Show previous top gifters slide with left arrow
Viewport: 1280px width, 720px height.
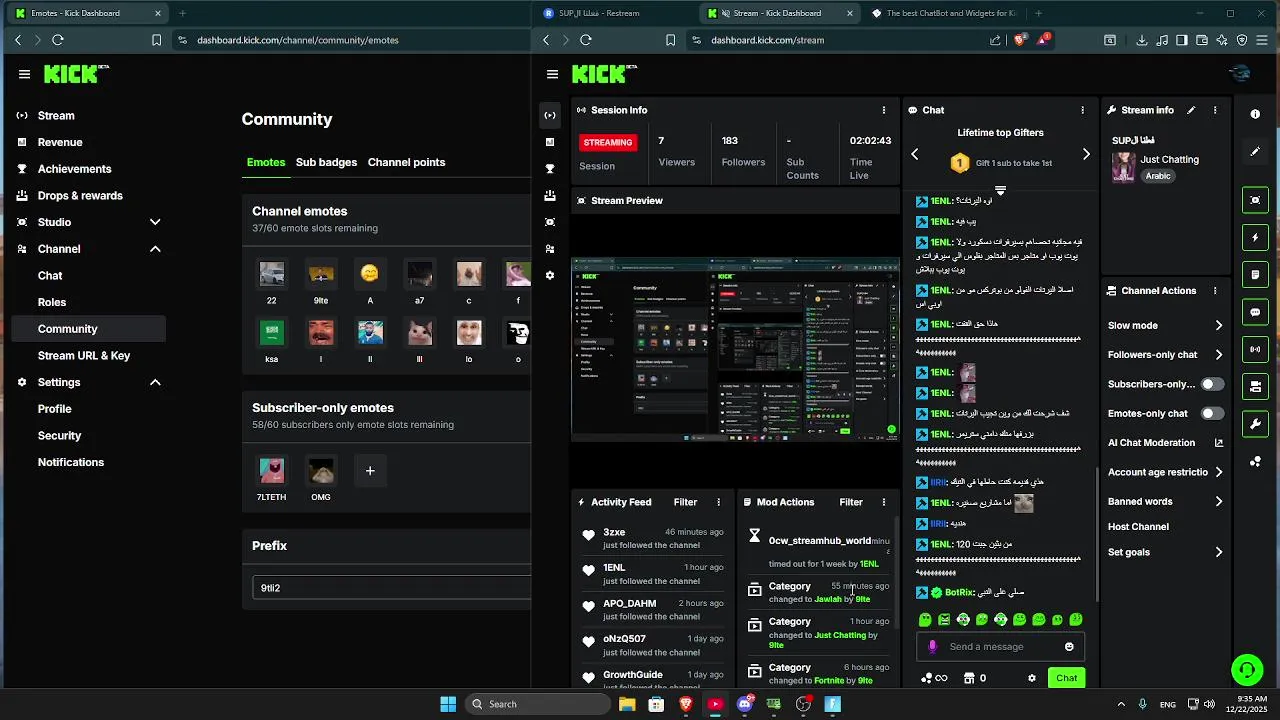click(x=914, y=154)
